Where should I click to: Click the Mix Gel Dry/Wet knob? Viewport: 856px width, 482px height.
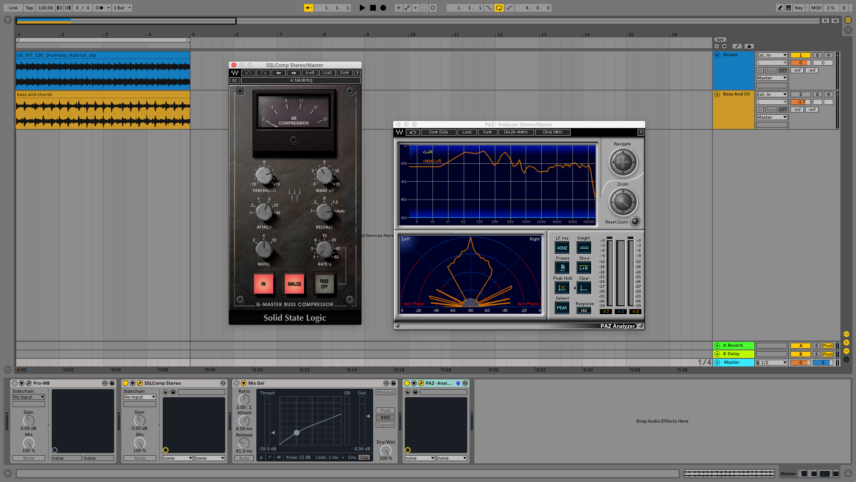tap(385, 450)
